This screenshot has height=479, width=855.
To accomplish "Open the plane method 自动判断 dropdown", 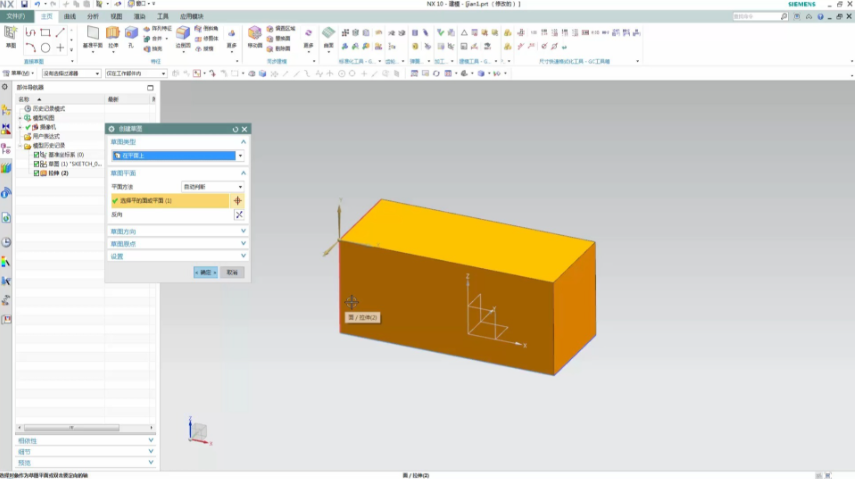I will [212, 187].
